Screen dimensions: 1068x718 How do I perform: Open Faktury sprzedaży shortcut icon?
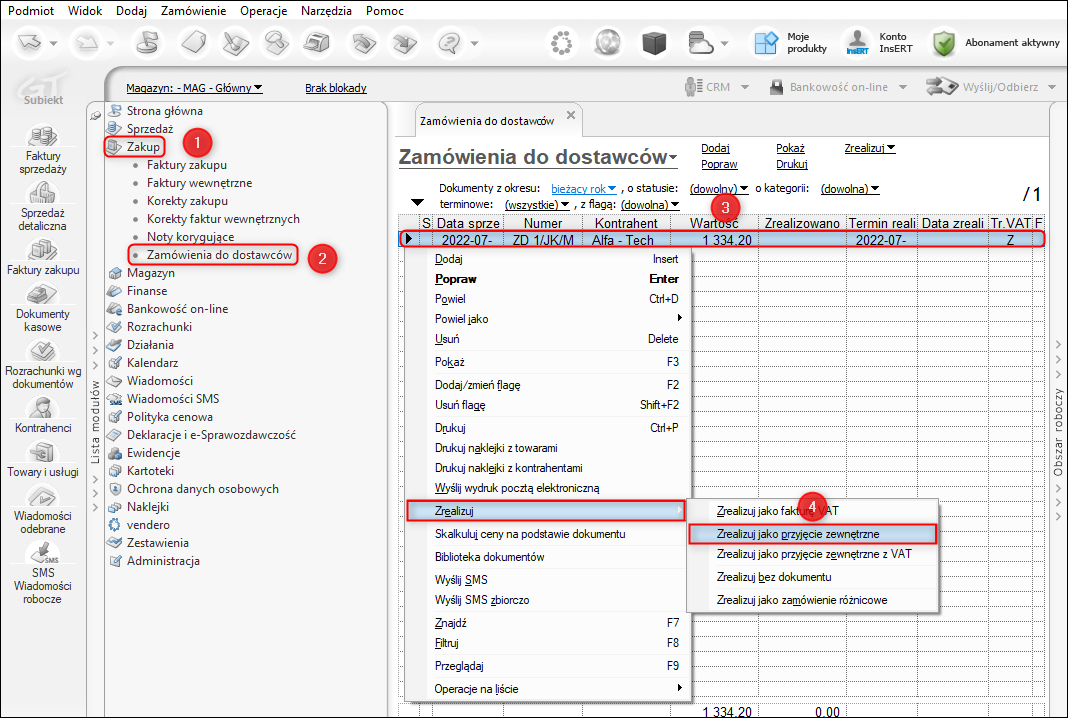click(x=42, y=136)
